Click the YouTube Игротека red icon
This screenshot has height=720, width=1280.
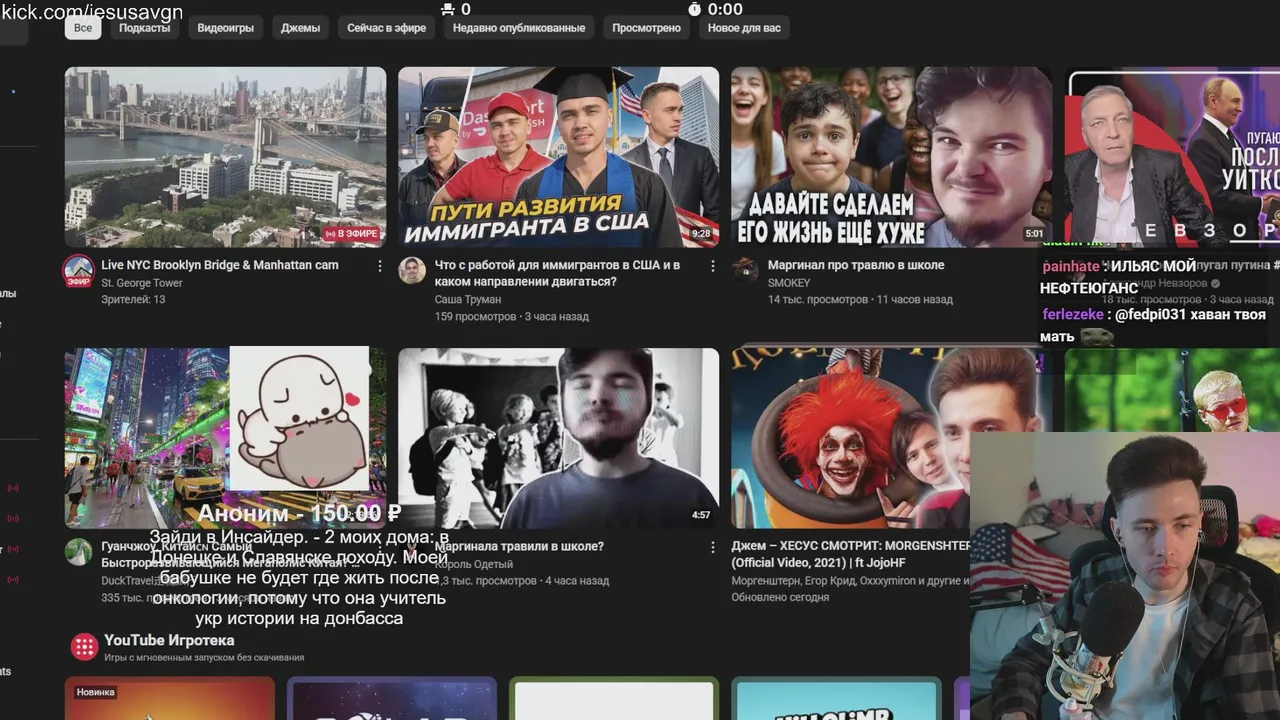(84, 646)
